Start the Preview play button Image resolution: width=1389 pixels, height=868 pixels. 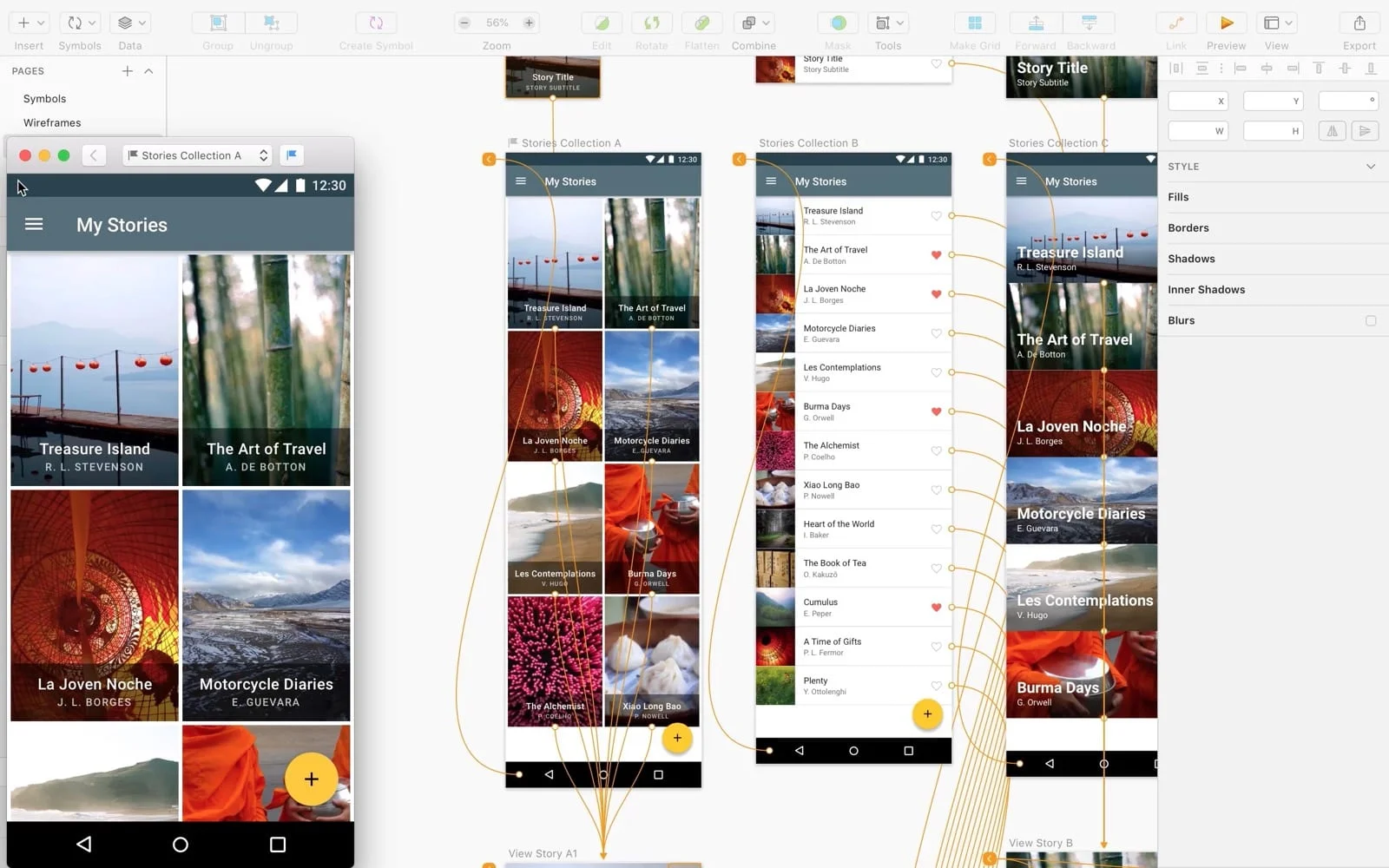coord(1227,23)
